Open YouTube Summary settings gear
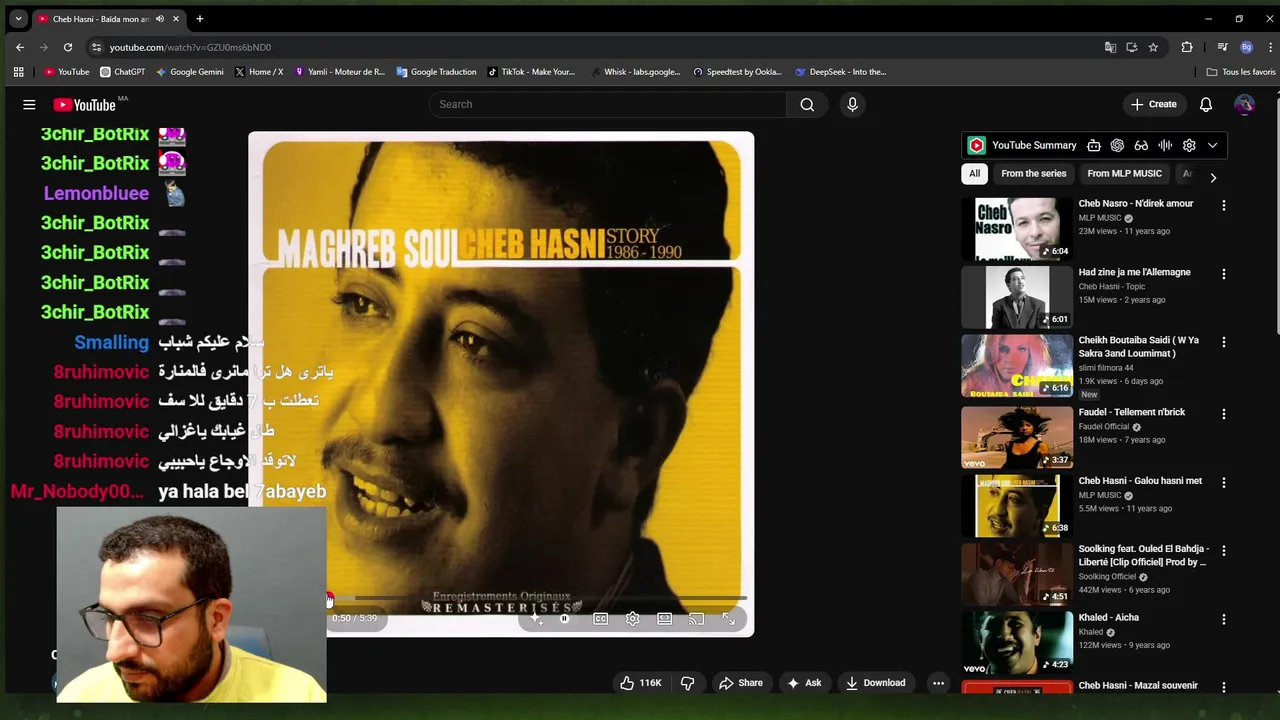Viewport: 1280px width, 720px height. click(x=1189, y=145)
